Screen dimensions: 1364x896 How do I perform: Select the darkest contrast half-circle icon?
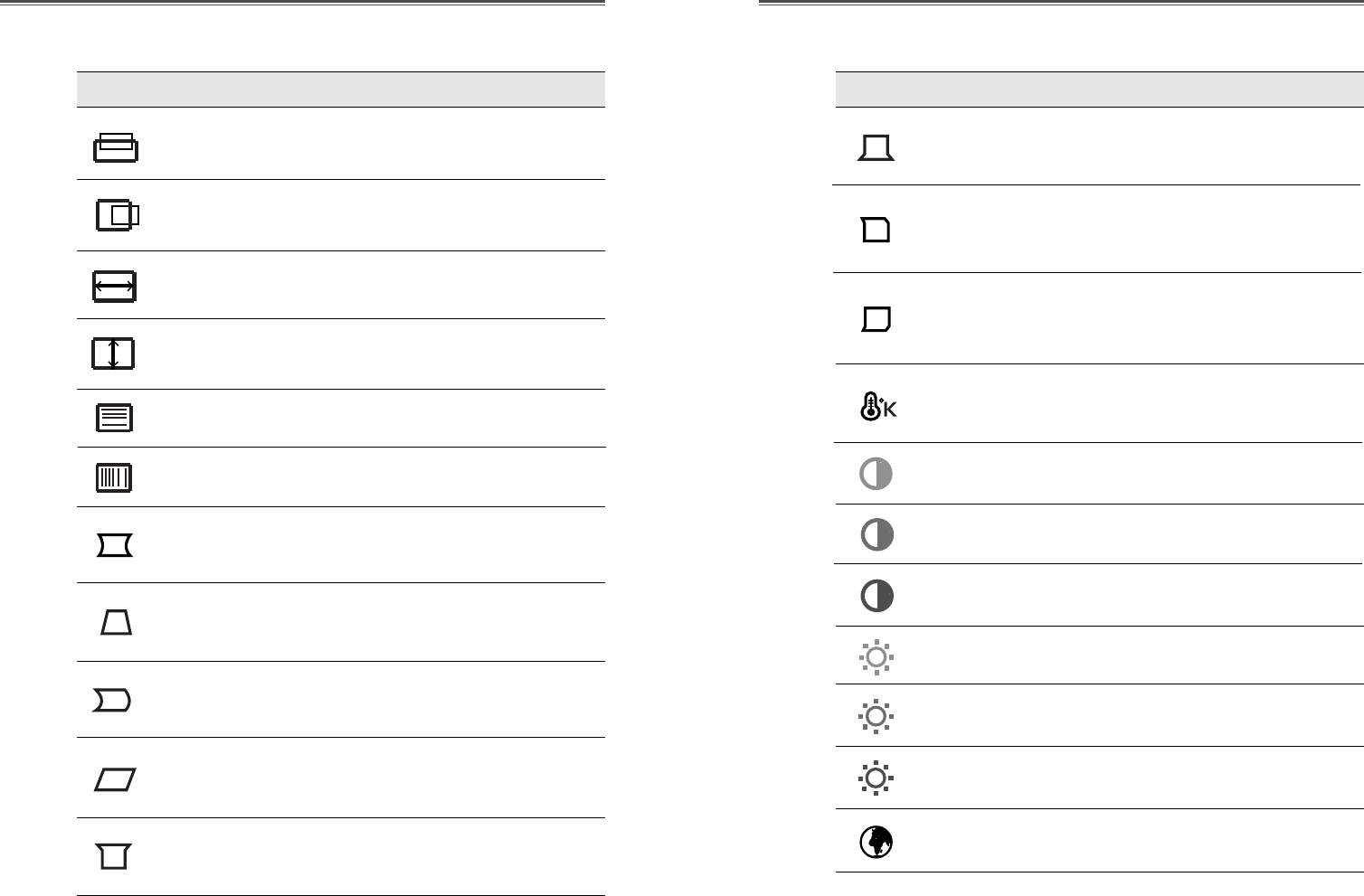[876, 596]
